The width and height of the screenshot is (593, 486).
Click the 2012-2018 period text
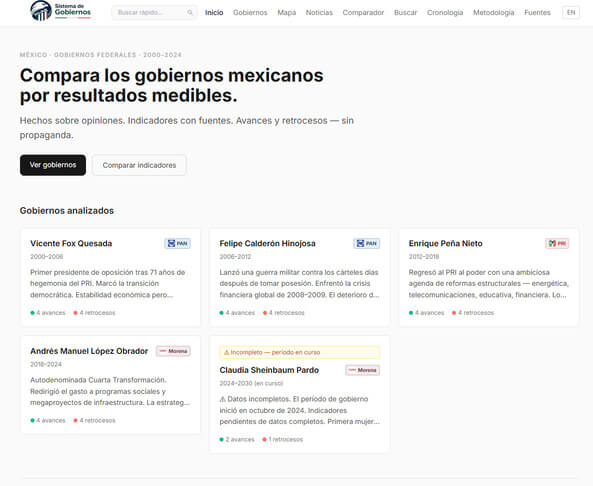[424, 256]
